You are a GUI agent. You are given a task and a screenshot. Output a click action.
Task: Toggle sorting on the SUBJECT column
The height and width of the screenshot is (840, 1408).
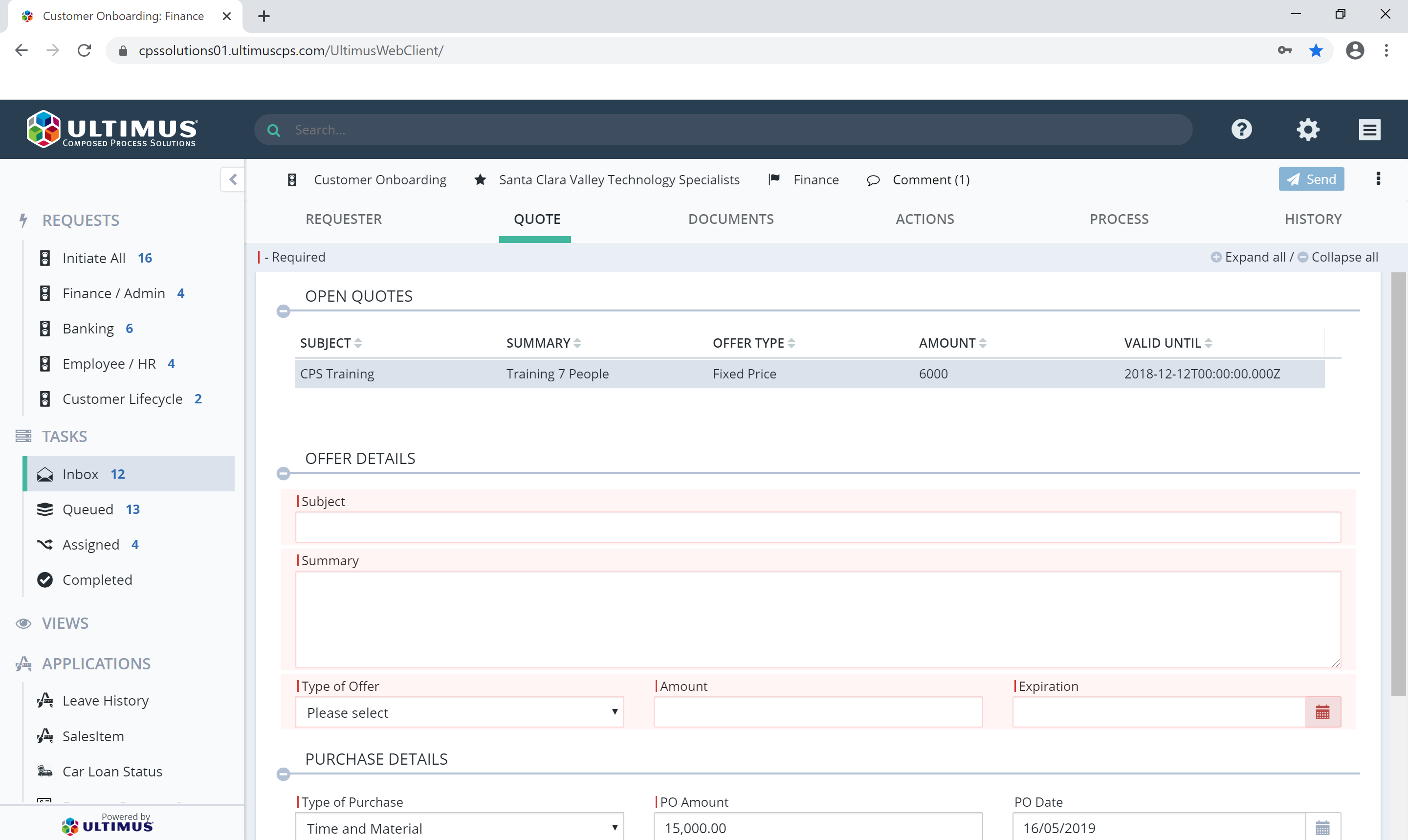pos(358,342)
